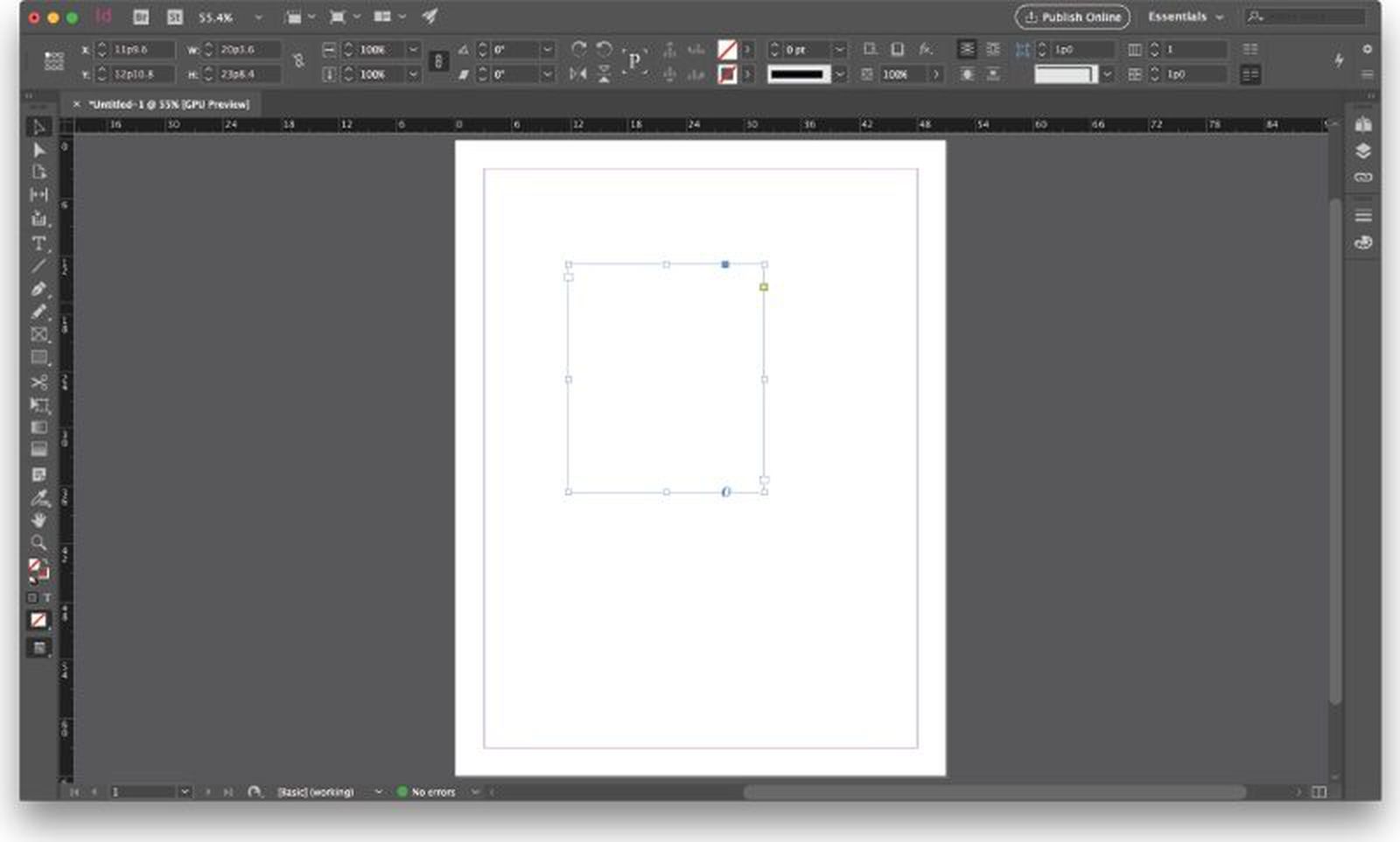This screenshot has width=1400, height=842.
Task: Click the Publish Online button
Action: click(x=1071, y=17)
